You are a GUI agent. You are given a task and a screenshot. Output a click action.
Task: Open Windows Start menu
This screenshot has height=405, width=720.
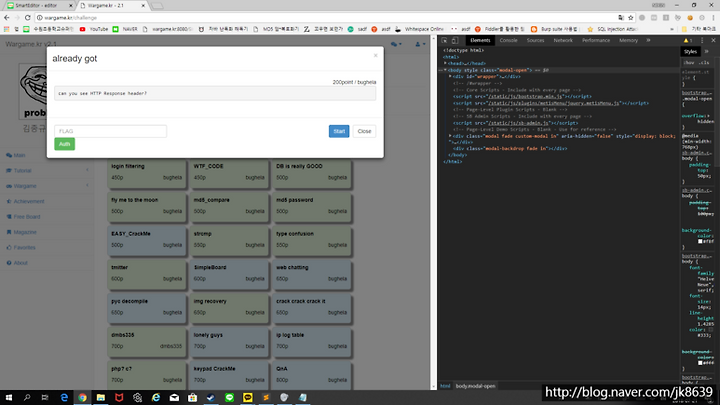tap(9, 398)
